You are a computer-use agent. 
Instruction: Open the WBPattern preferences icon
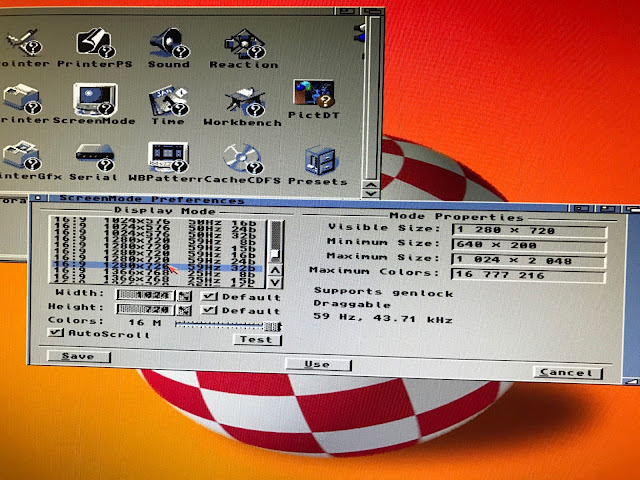169,158
